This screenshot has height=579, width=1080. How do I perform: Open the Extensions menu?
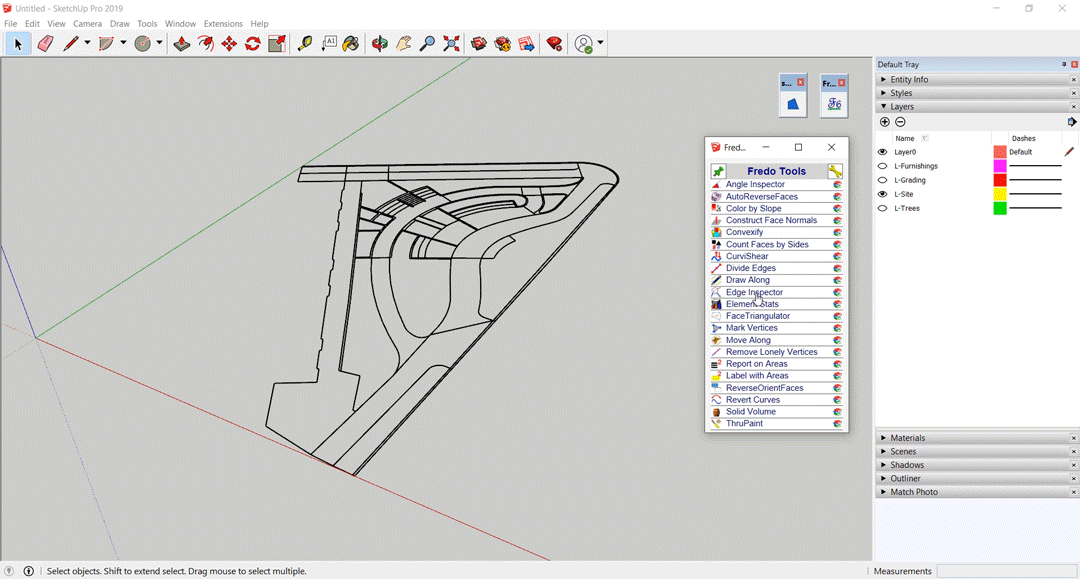(223, 24)
